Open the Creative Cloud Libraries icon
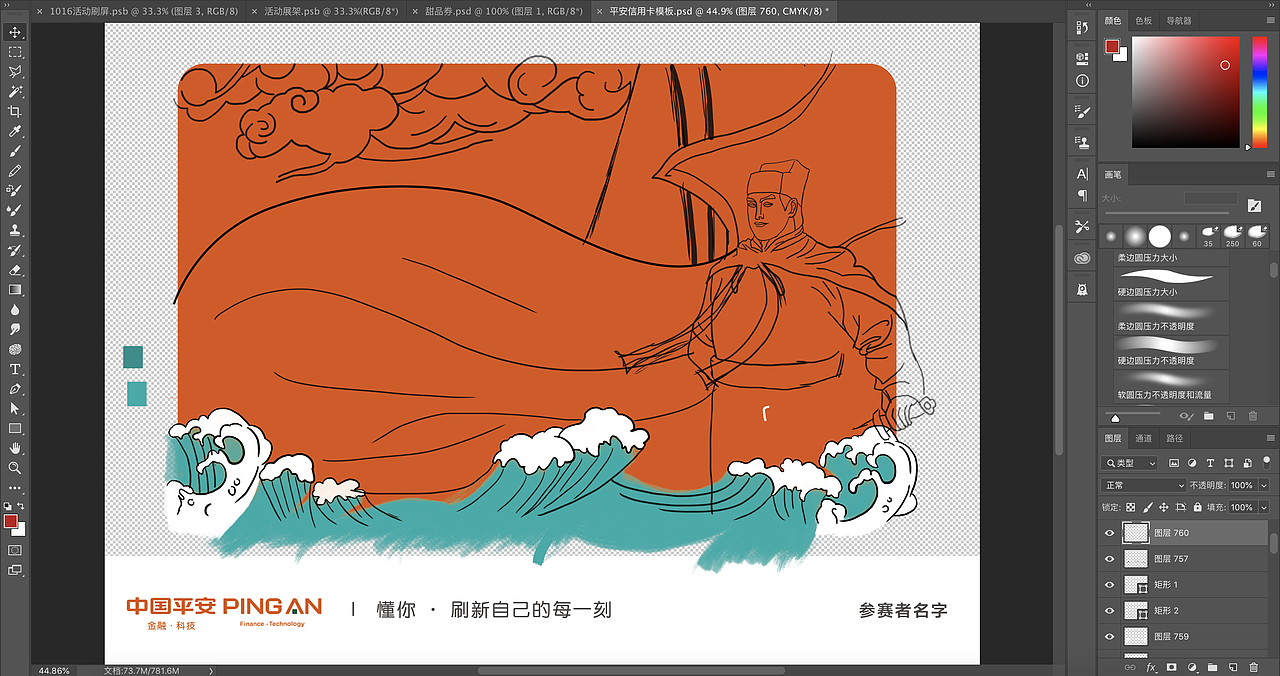Screen dimensions: 1280x676 [1082, 258]
